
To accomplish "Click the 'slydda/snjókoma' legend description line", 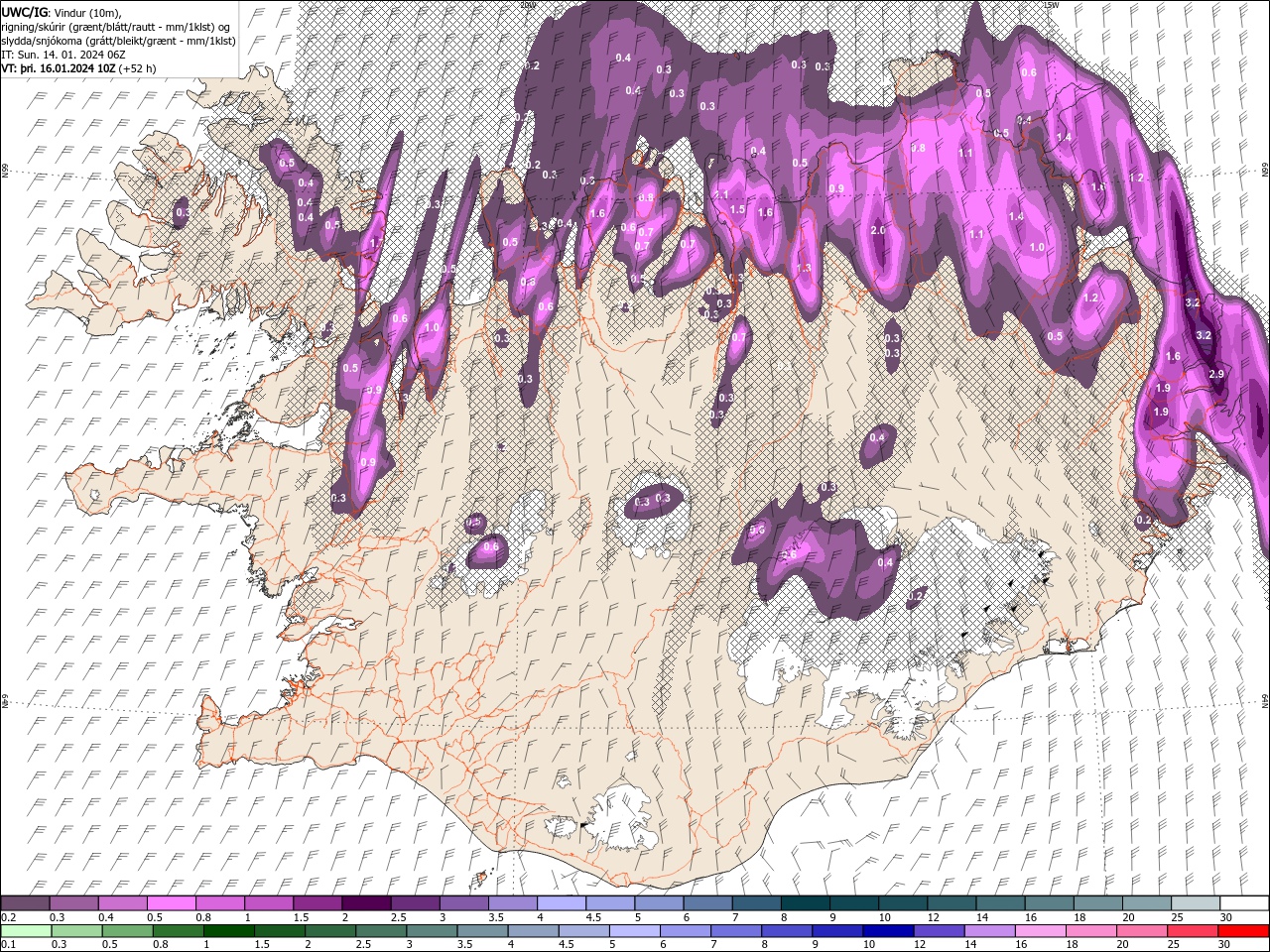I will (x=119, y=41).
